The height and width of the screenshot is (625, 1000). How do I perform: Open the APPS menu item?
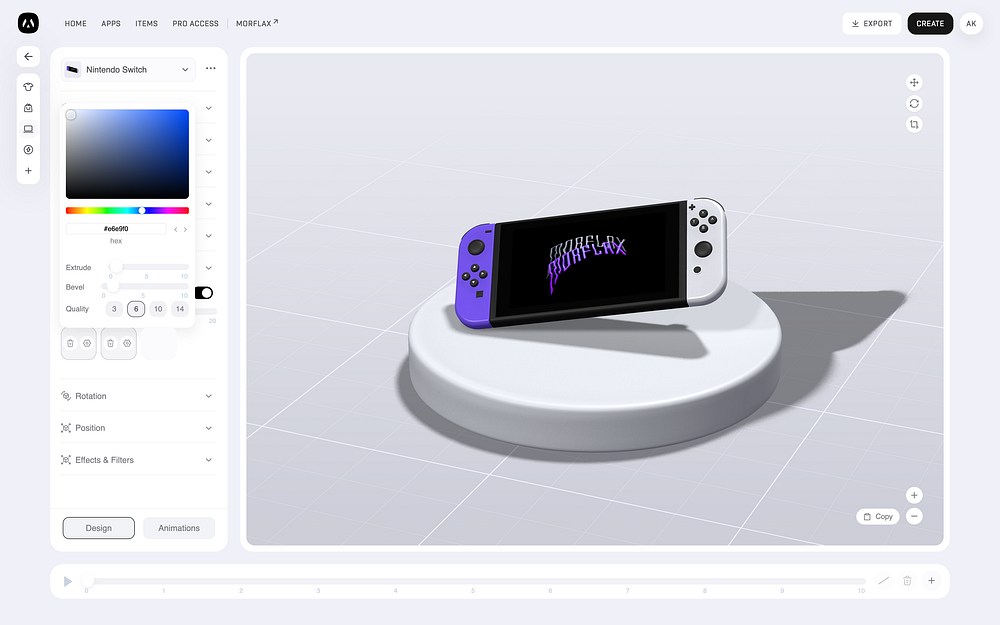pyautogui.click(x=111, y=24)
